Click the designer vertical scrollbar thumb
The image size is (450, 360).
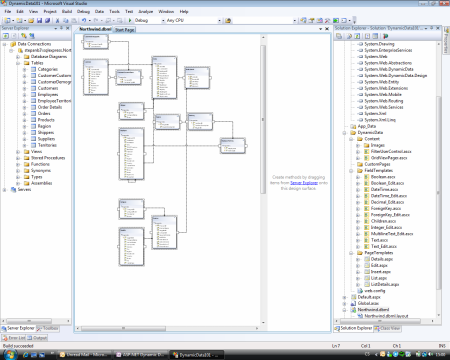click(263, 119)
